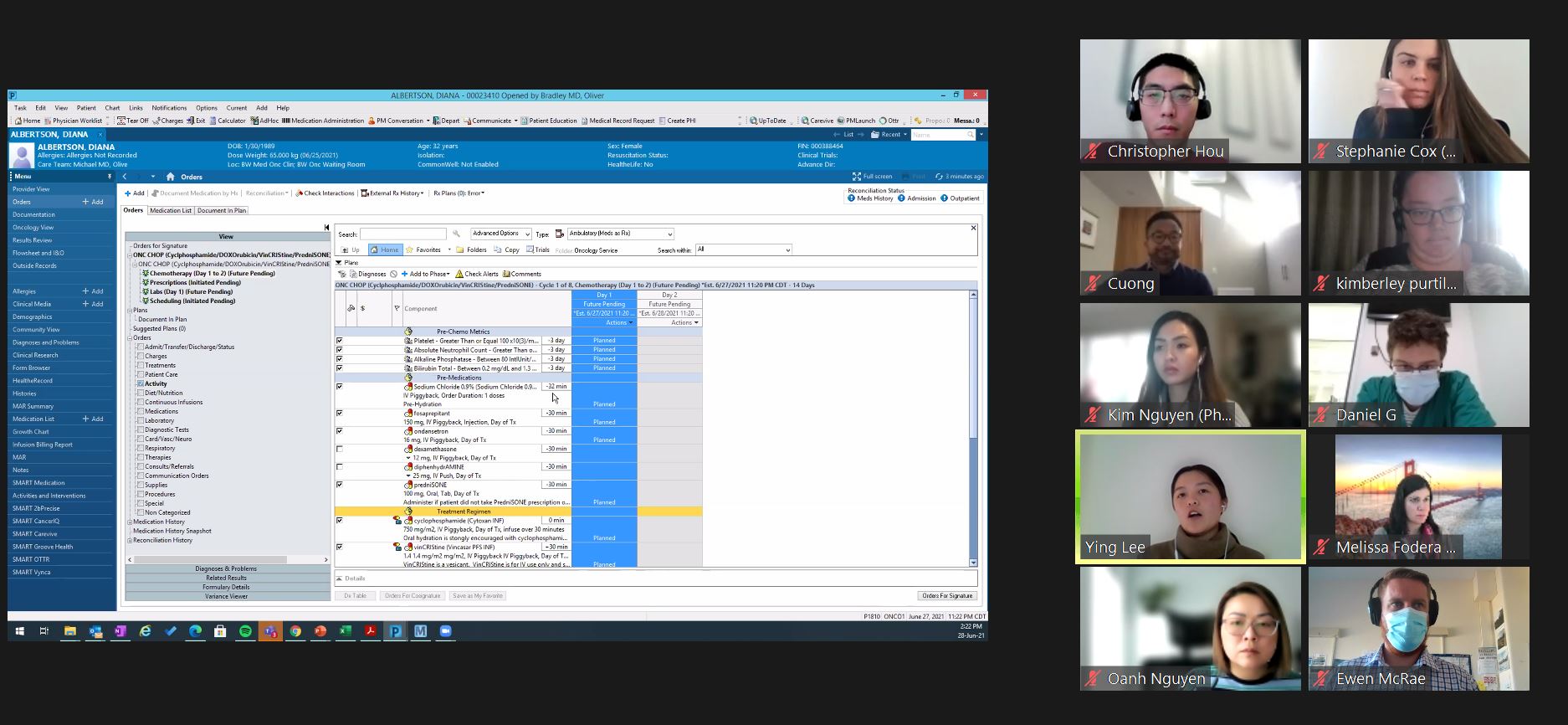Open Formulary Details panel button
The image size is (1568, 725).
coord(227,587)
